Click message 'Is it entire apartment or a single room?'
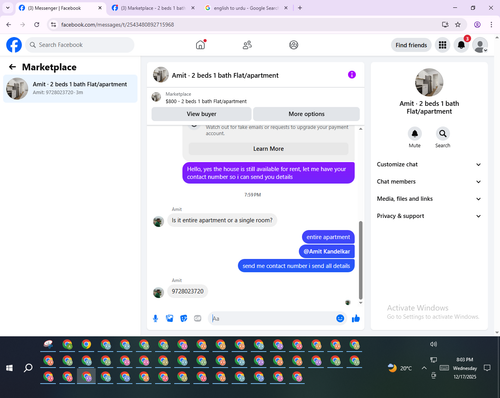 [222, 220]
